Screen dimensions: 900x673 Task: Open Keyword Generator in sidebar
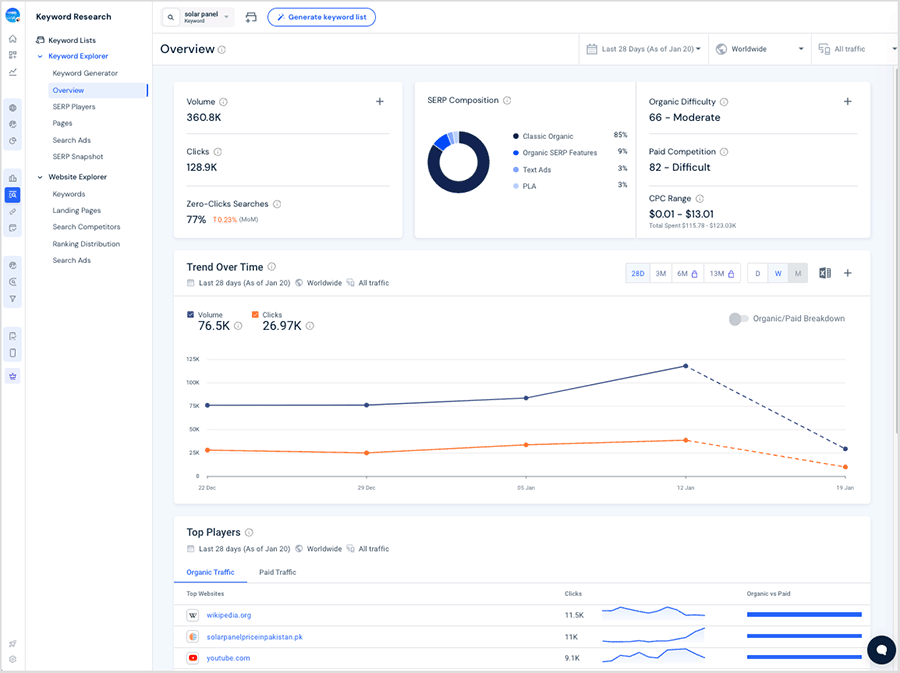click(x=85, y=73)
